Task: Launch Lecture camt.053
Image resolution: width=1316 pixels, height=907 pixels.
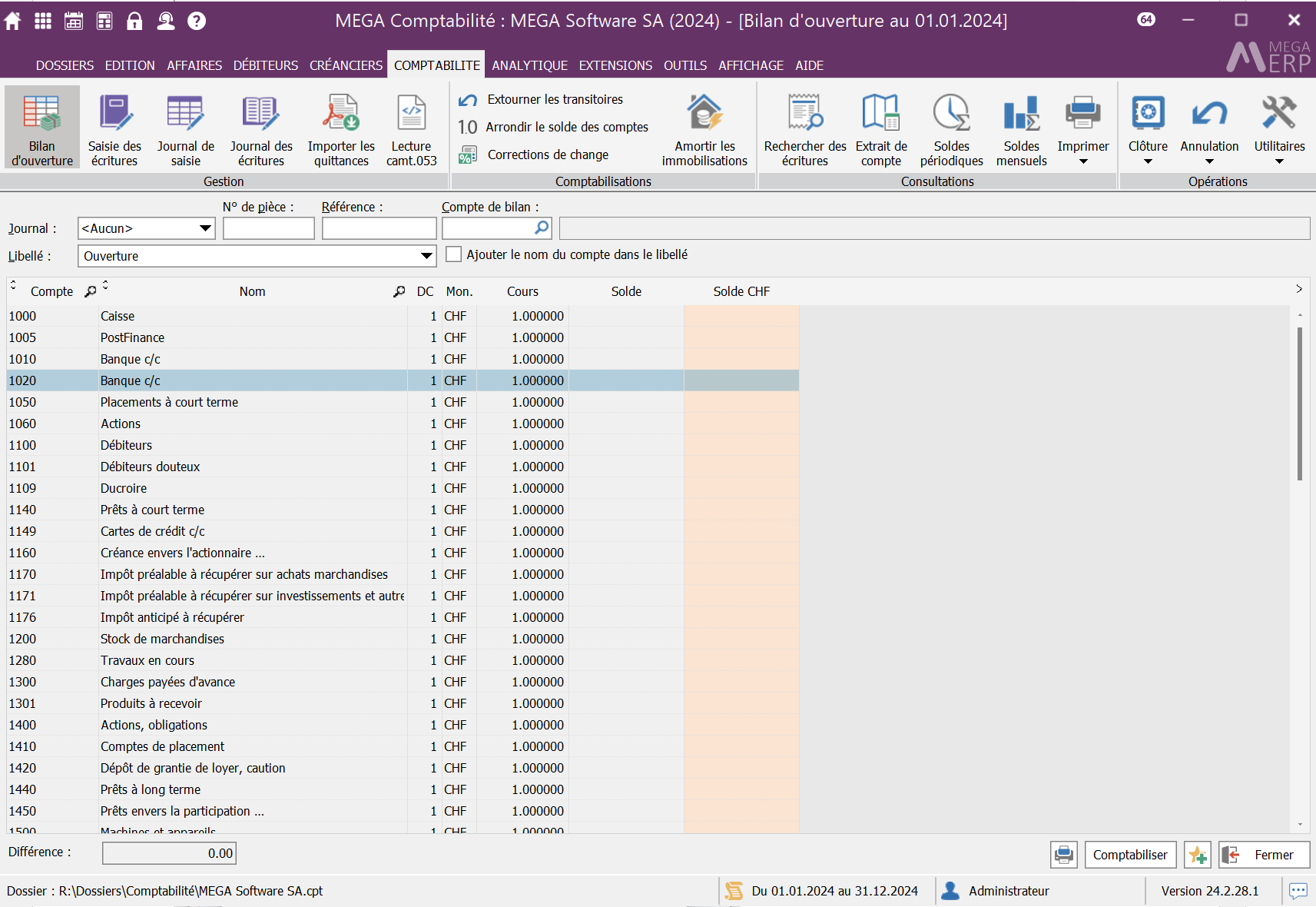Action: (412, 131)
